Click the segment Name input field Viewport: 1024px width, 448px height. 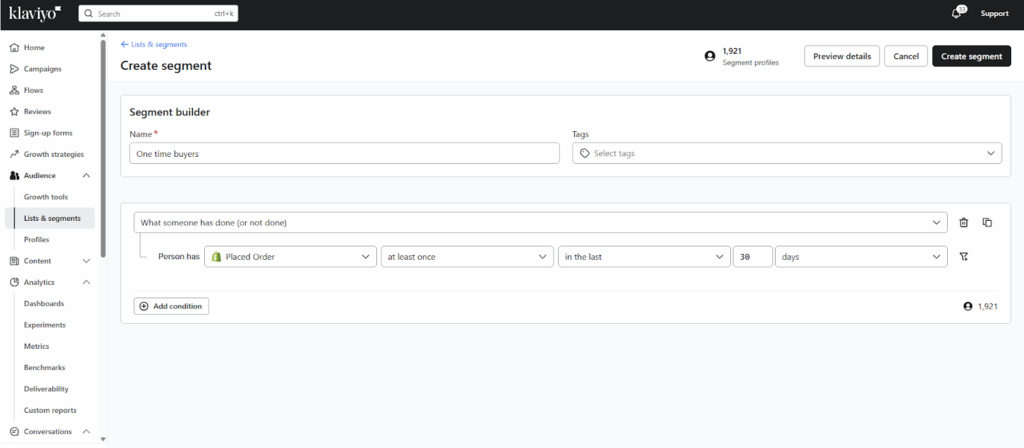pyautogui.click(x=344, y=153)
